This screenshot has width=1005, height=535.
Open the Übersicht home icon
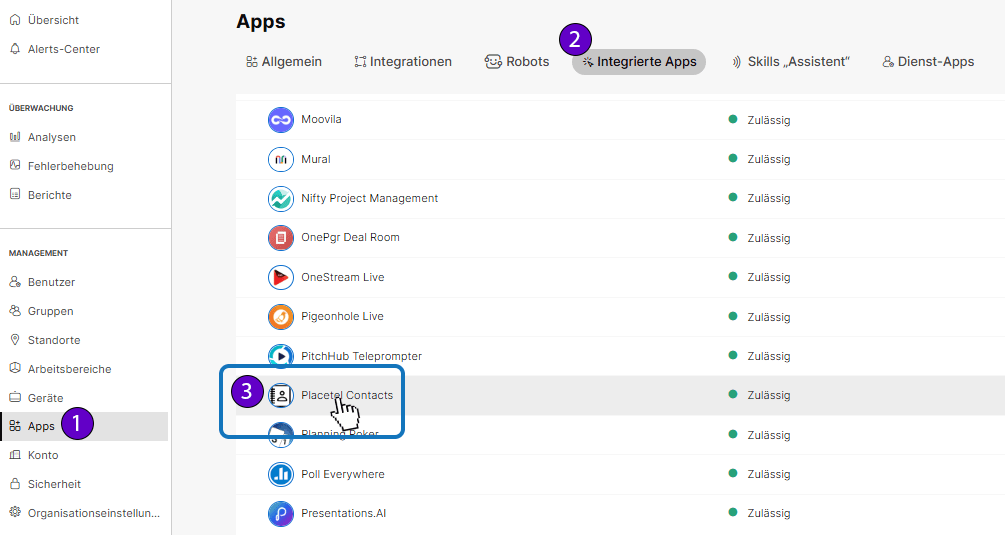tap(15, 20)
